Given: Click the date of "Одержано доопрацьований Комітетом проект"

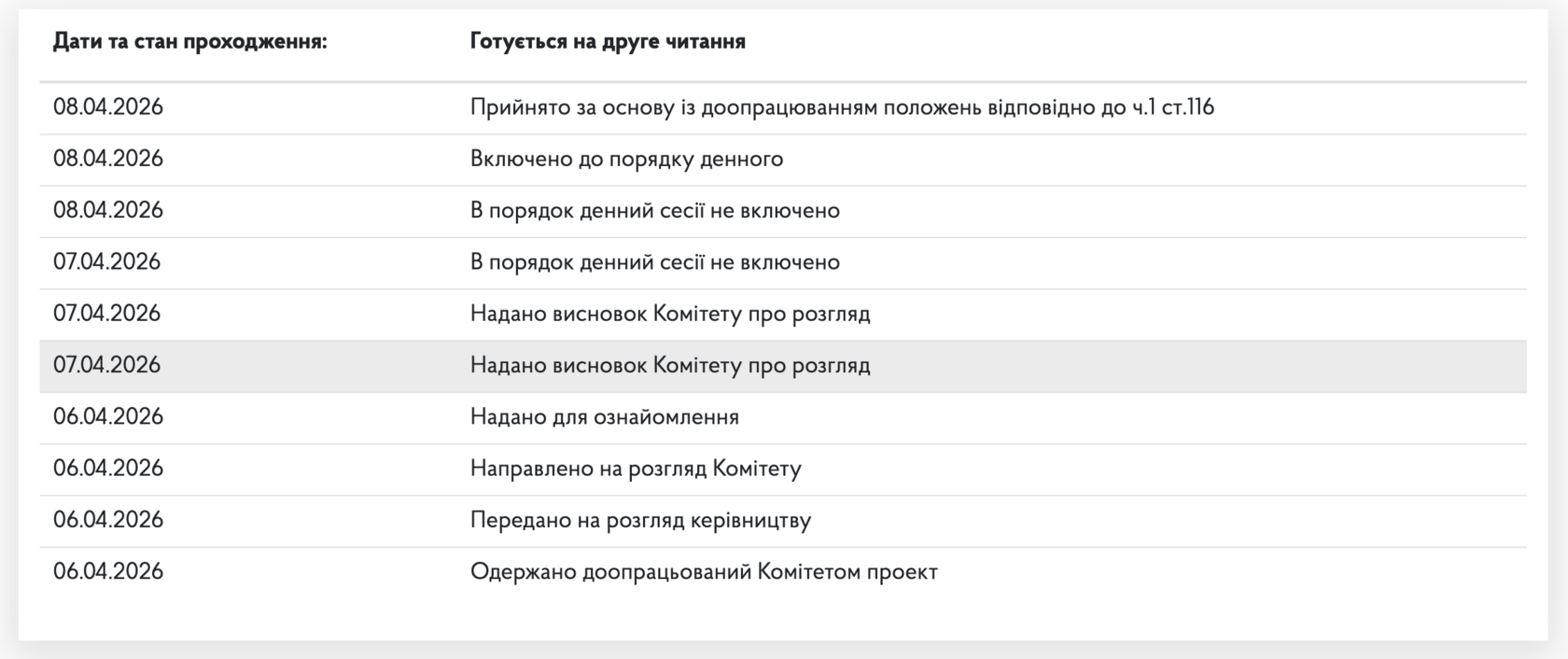Looking at the screenshot, I should (x=108, y=571).
